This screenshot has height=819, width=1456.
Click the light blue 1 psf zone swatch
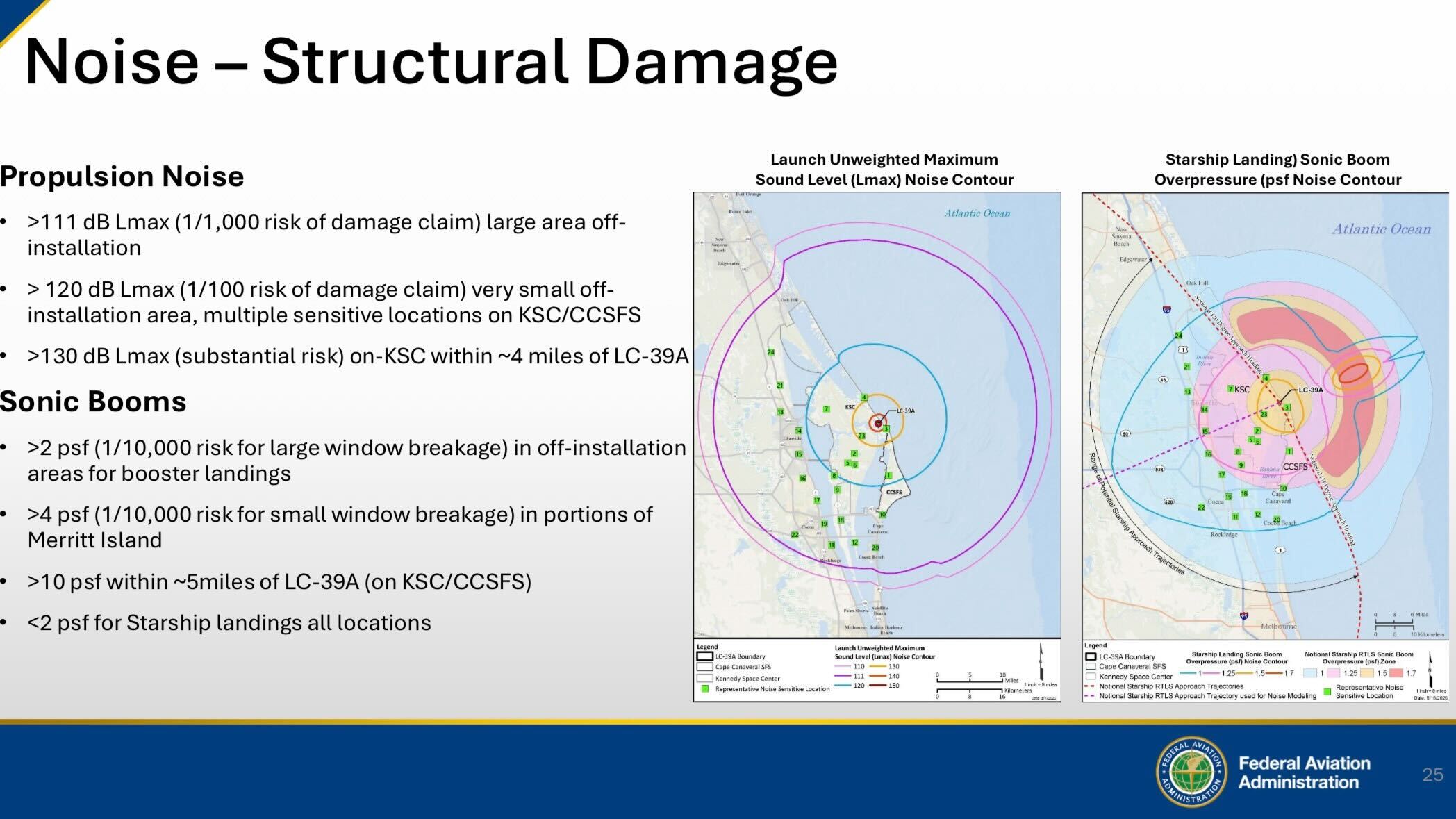[x=1309, y=672]
